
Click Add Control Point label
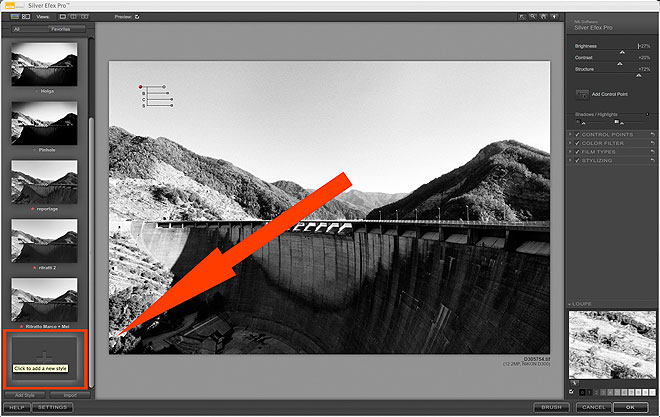pyautogui.click(x=610, y=94)
